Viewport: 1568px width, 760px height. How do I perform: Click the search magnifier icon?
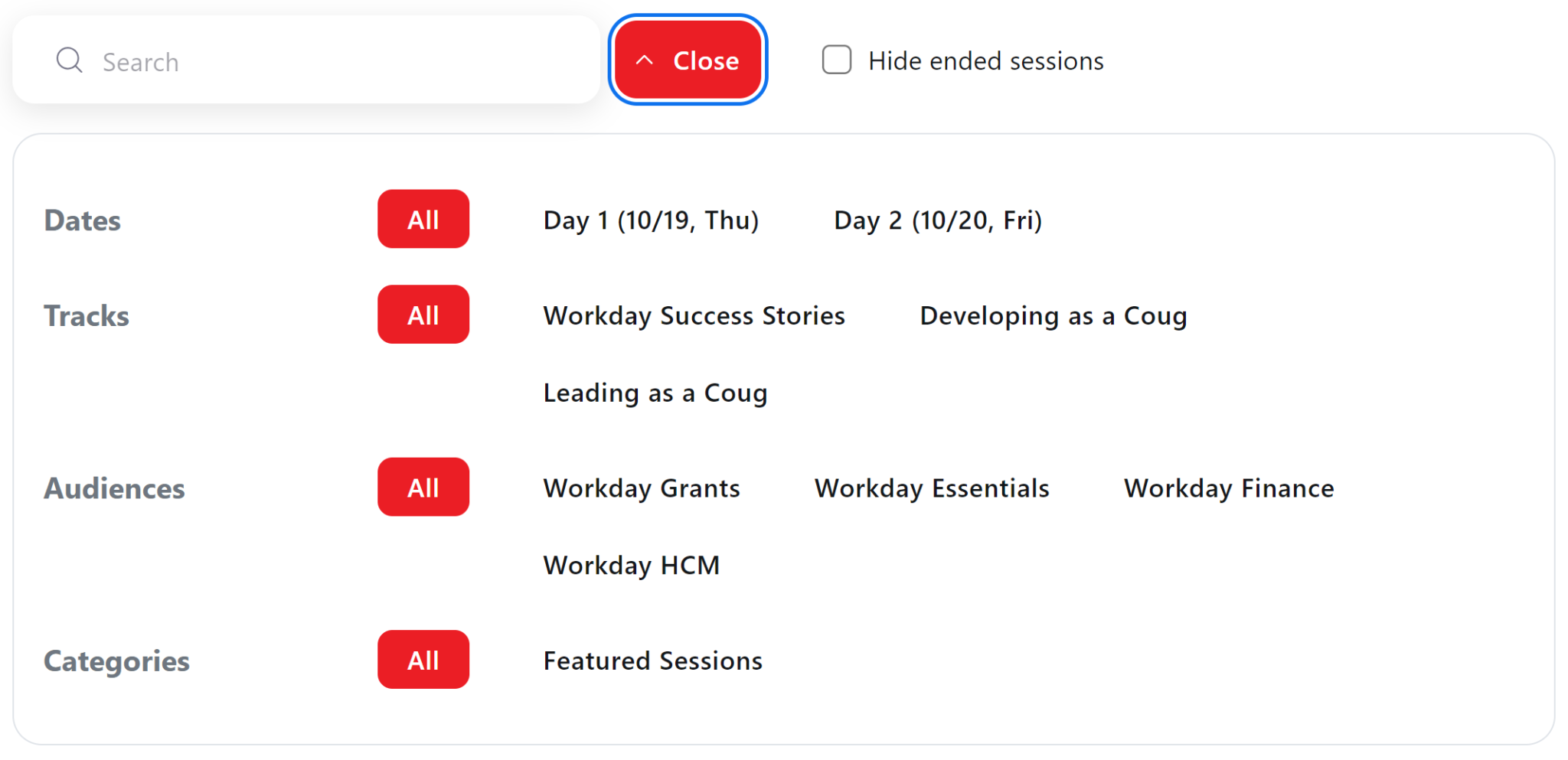69,60
